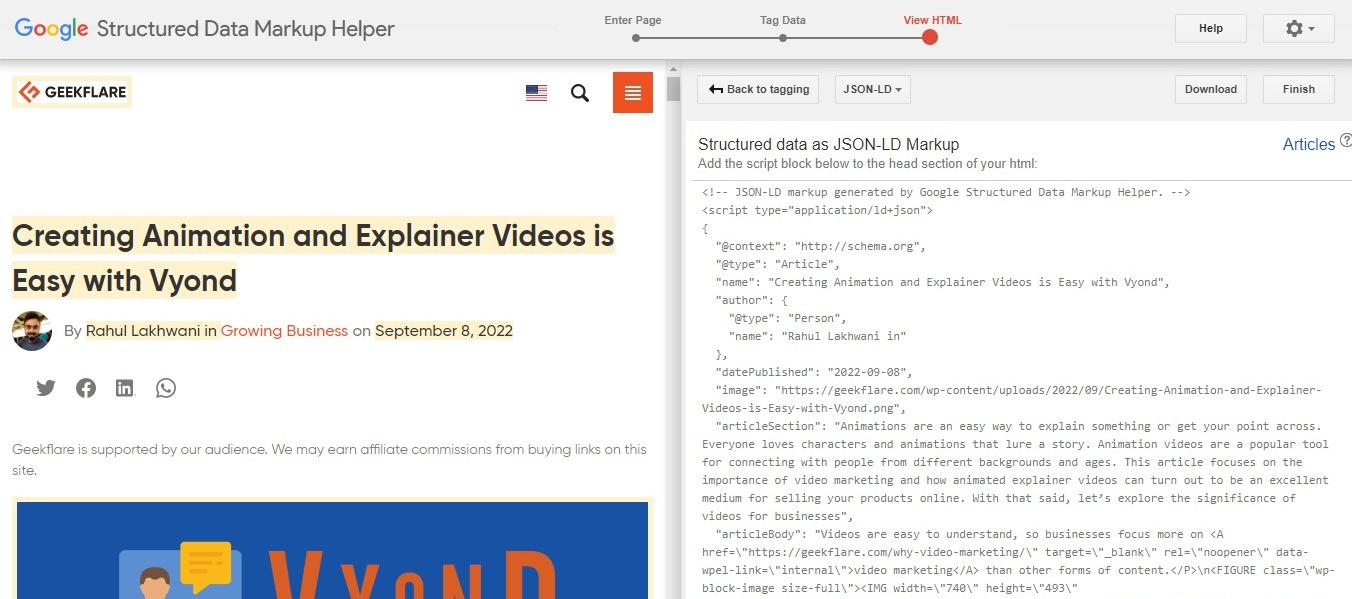
Task: Click the help question mark beside Articles
Action: click(x=1345, y=141)
